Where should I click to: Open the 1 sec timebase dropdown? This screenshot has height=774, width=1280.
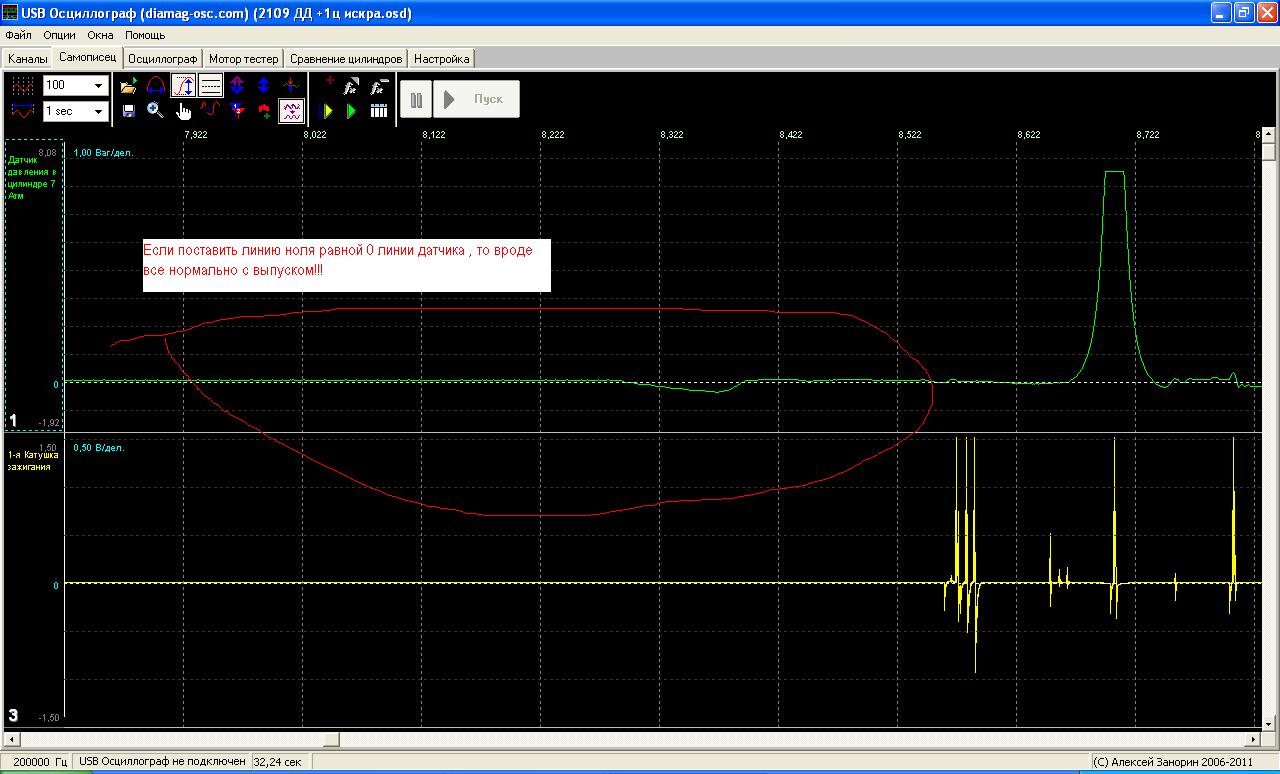point(99,112)
